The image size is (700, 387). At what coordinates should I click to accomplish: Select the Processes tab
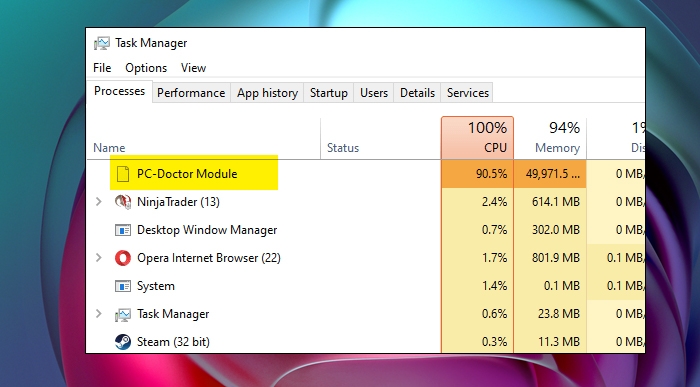point(120,91)
